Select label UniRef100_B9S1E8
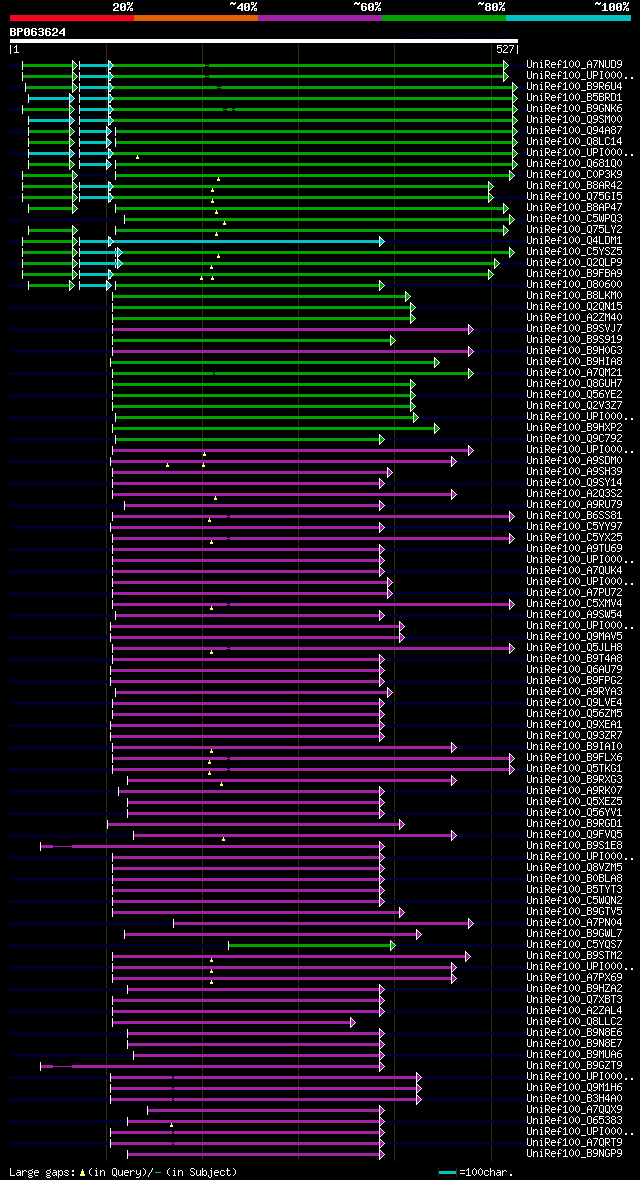 tap(574, 846)
